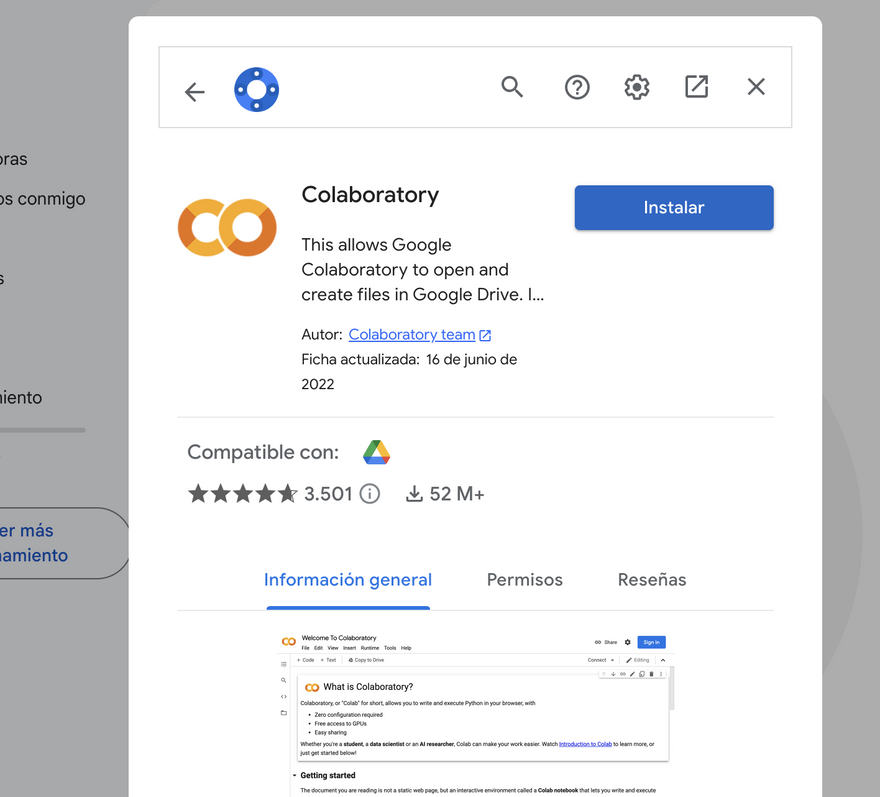Click the 52 M+ downloads count
Viewport: 880px width, 797px height.
coord(457,494)
